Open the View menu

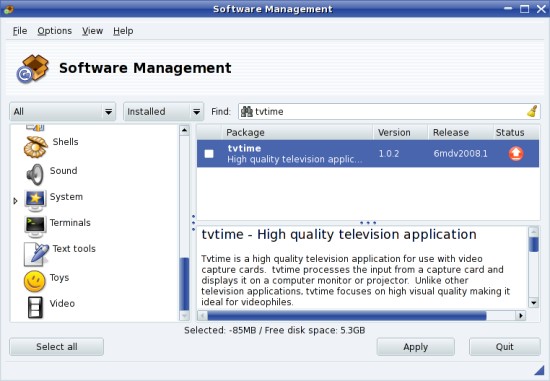93,31
